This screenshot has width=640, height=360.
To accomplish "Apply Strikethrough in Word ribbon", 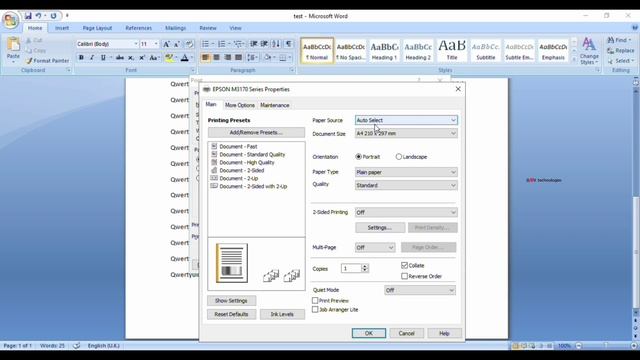I will pyautogui.click(x=120, y=58).
